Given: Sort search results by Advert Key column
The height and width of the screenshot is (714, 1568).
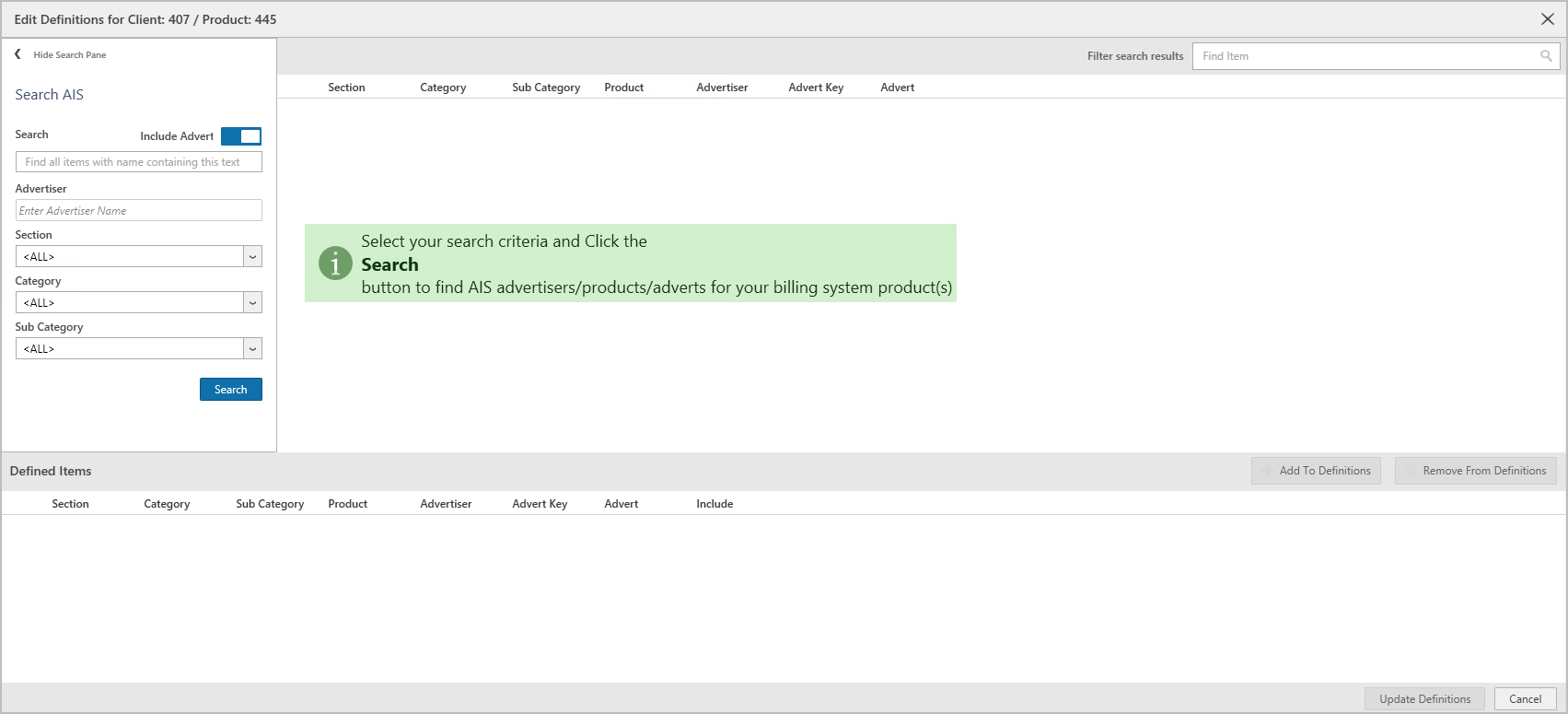Looking at the screenshot, I should coord(816,88).
